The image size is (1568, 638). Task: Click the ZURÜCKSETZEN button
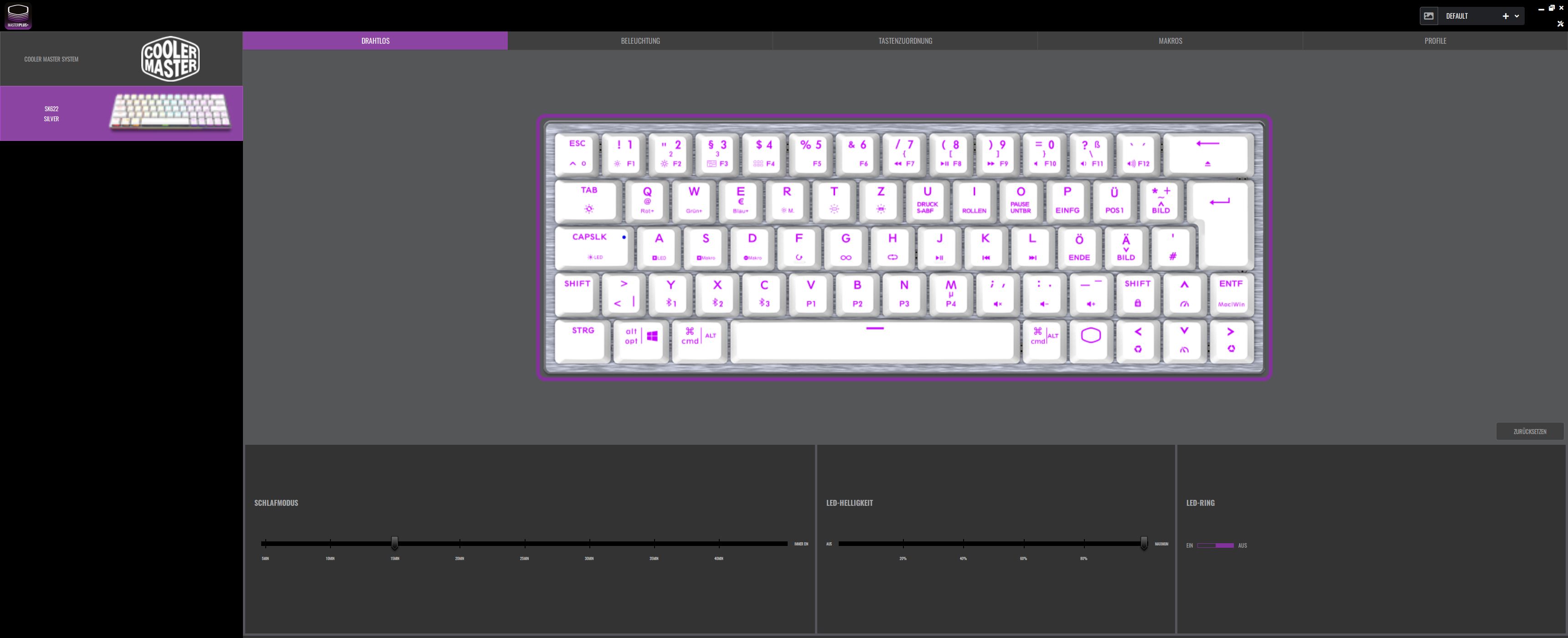(1530, 431)
